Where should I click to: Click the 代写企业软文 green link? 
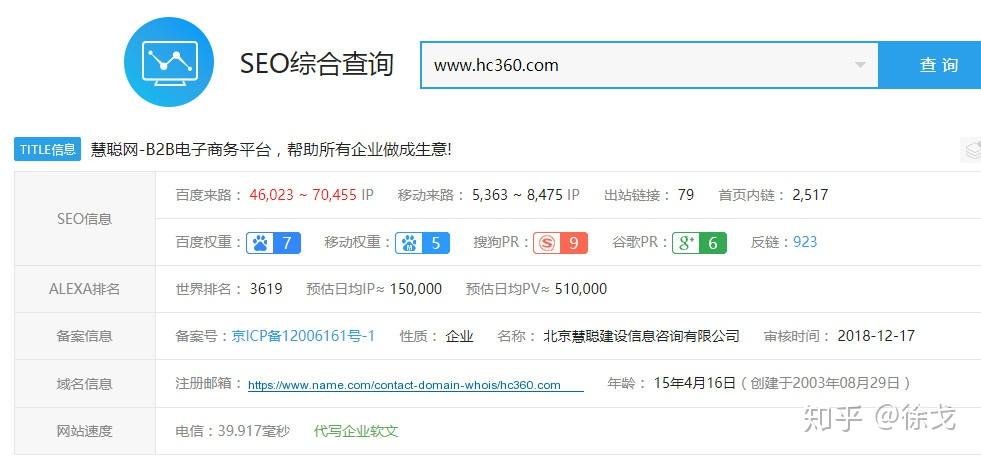tap(356, 431)
